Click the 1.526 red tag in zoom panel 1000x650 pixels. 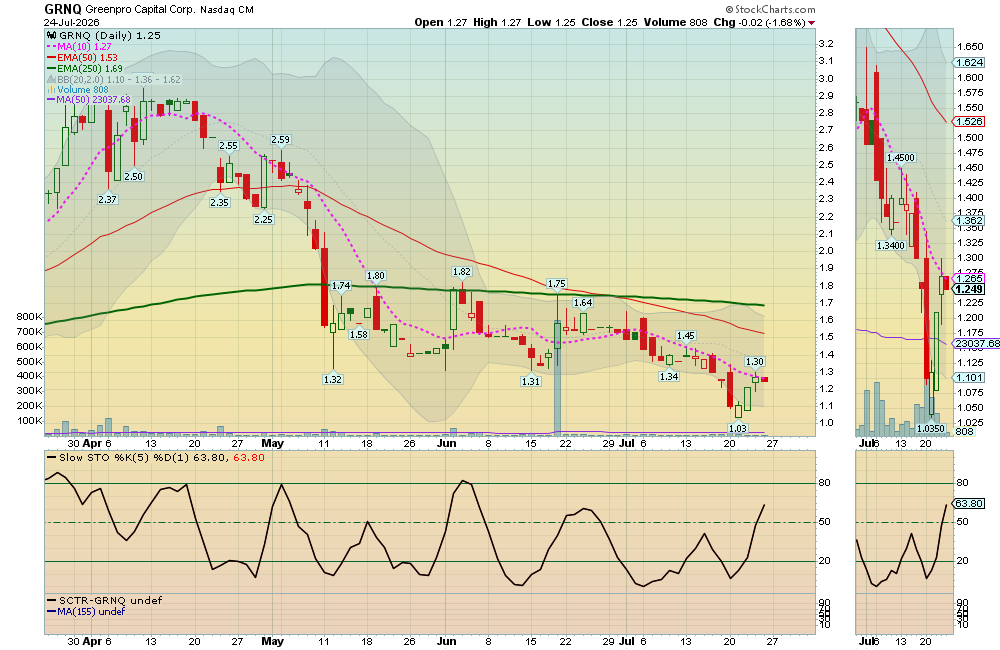(969, 121)
